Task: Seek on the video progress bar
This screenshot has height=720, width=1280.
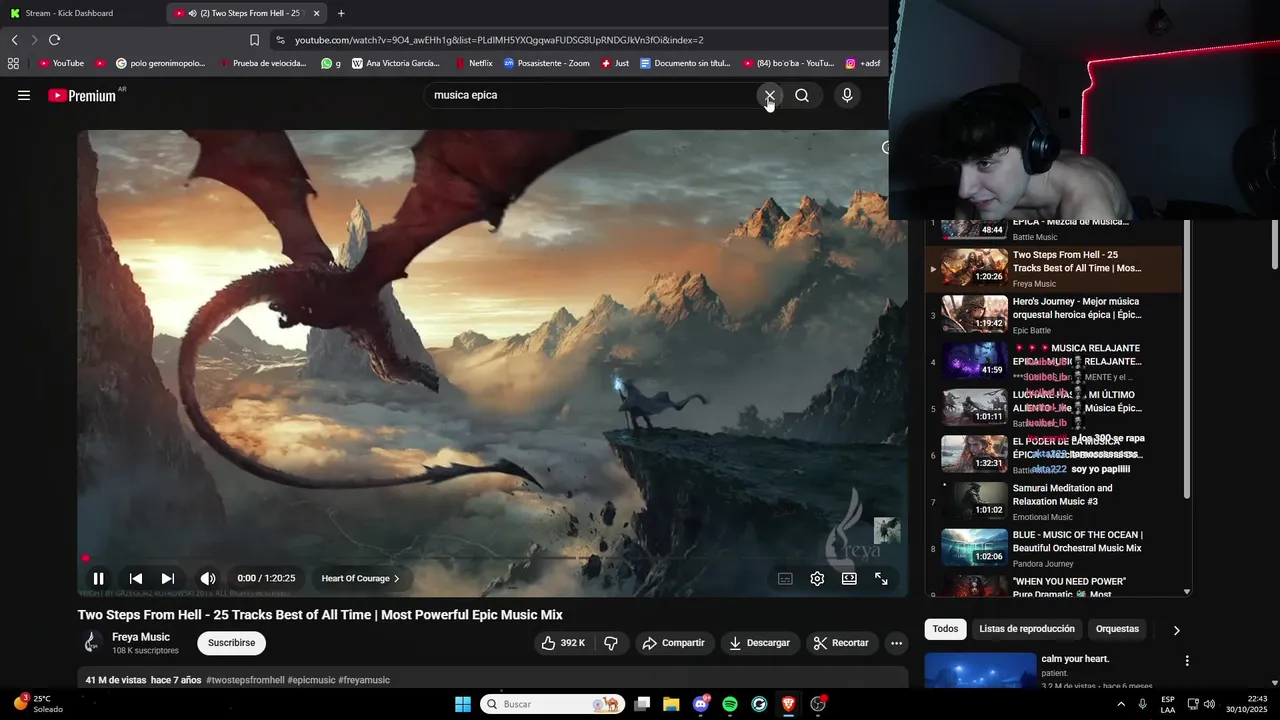Action: pyautogui.click(x=492, y=558)
